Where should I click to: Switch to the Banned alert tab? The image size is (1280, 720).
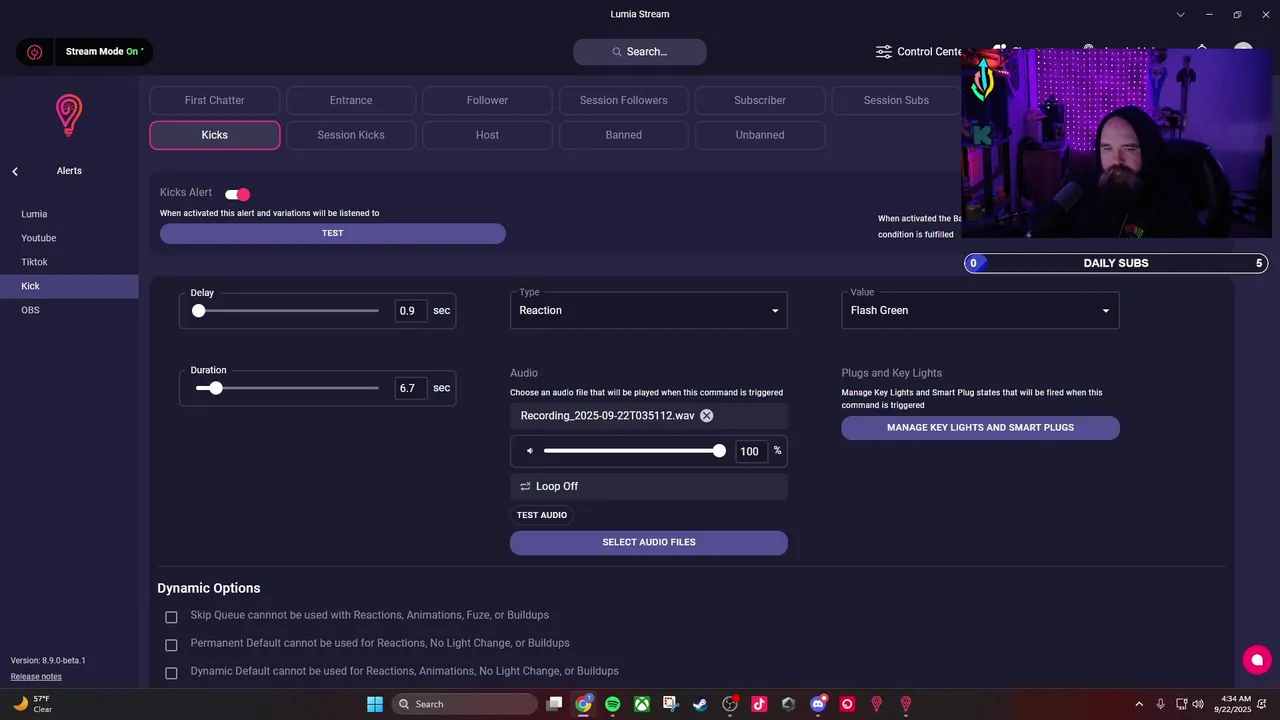point(624,135)
